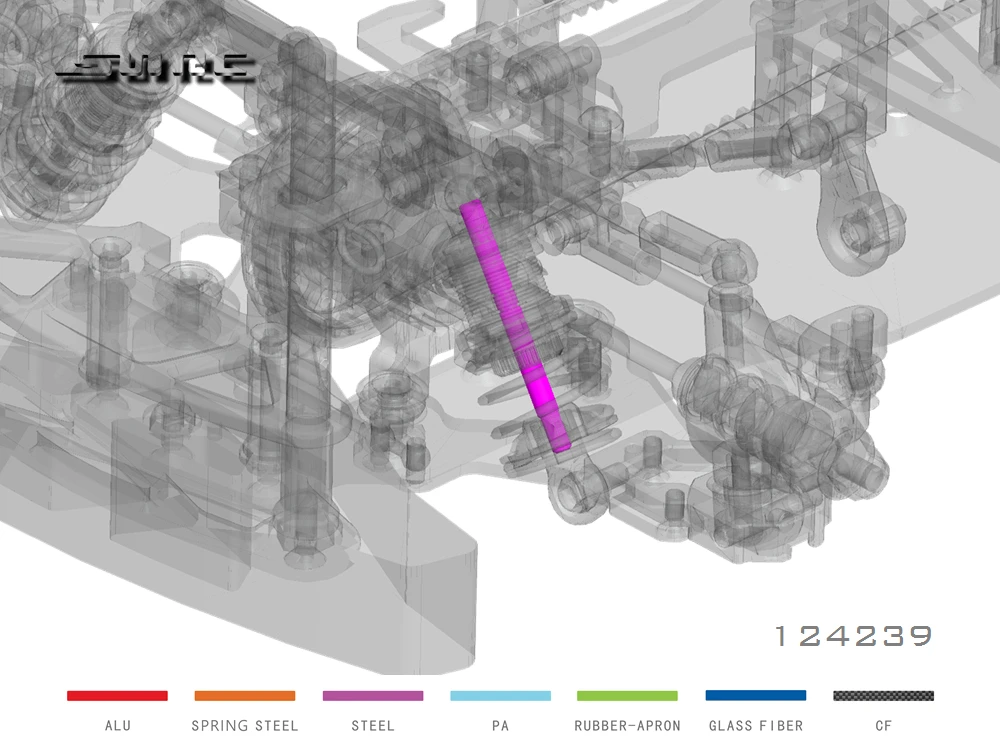Click the green RUBBER-APRON color swatch
This screenshot has height=750, width=1000.
point(628,696)
